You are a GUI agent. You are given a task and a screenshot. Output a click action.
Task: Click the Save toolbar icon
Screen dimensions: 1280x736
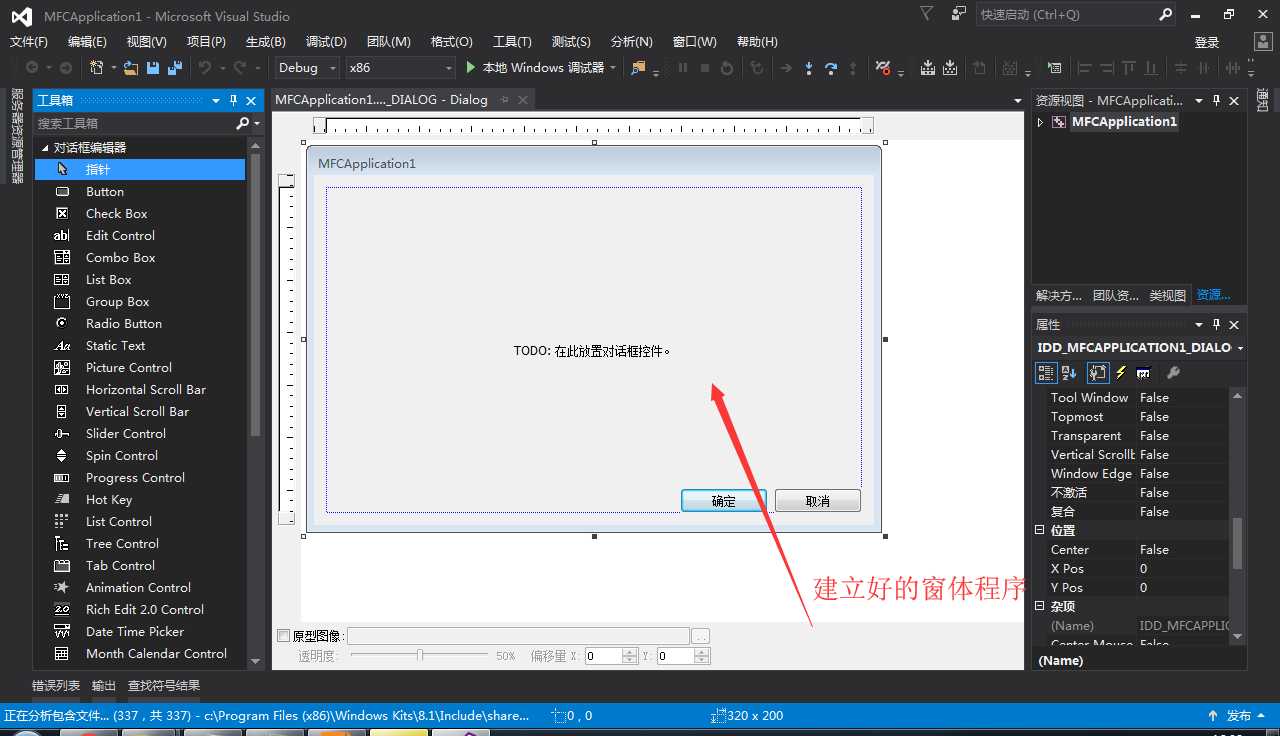[153, 68]
